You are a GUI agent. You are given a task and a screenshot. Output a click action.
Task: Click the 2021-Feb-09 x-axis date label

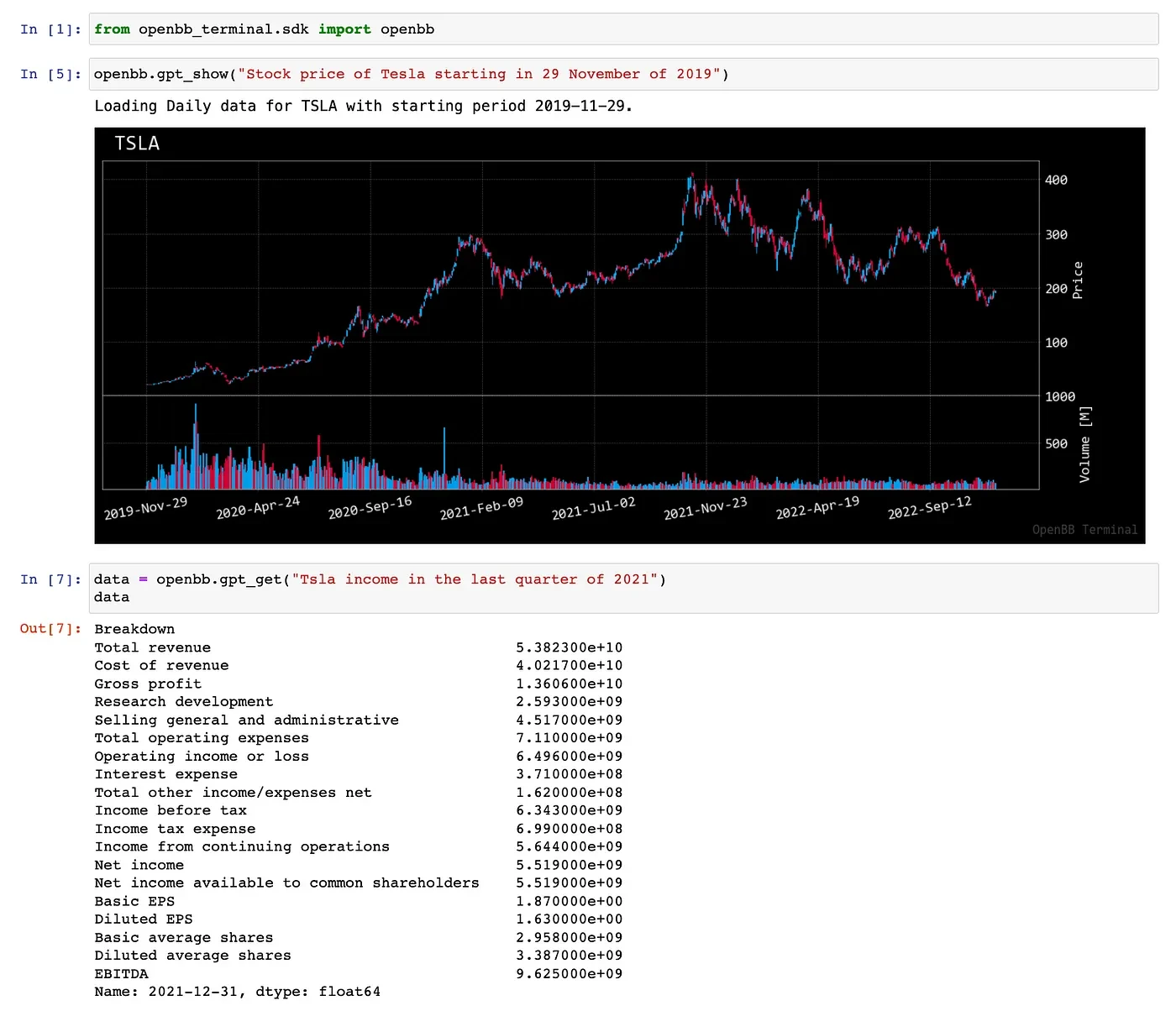pos(481,508)
